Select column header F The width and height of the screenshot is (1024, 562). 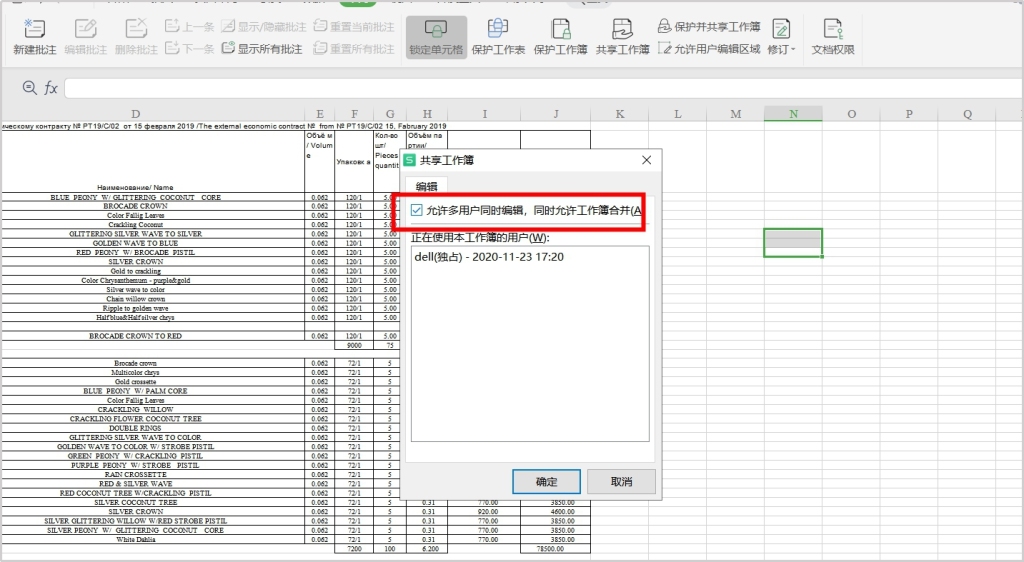point(354,114)
